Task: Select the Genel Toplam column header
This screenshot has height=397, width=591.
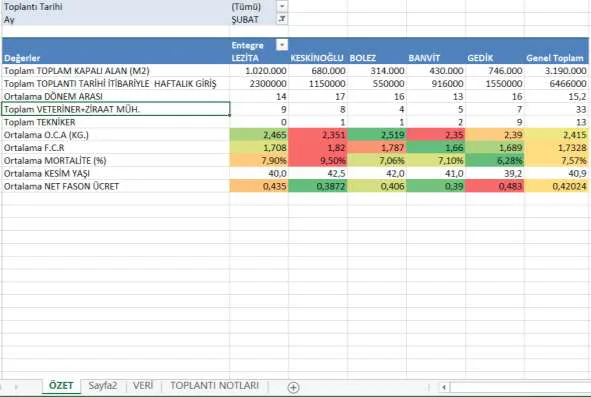Action: point(556,58)
